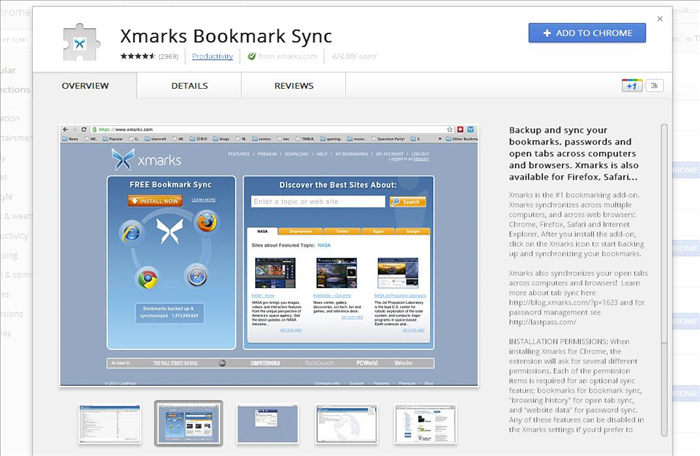The width and height of the screenshot is (700, 456).
Task: Select the first screenshot thumbnail
Action: pos(110,424)
